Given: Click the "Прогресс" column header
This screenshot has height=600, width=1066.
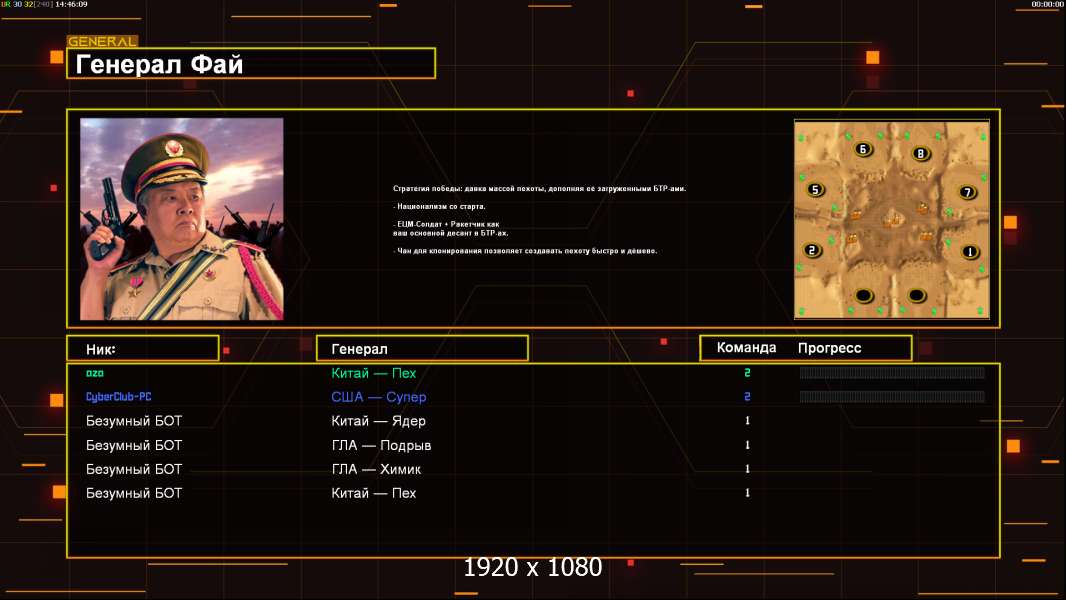Looking at the screenshot, I should (x=829, y=348).
